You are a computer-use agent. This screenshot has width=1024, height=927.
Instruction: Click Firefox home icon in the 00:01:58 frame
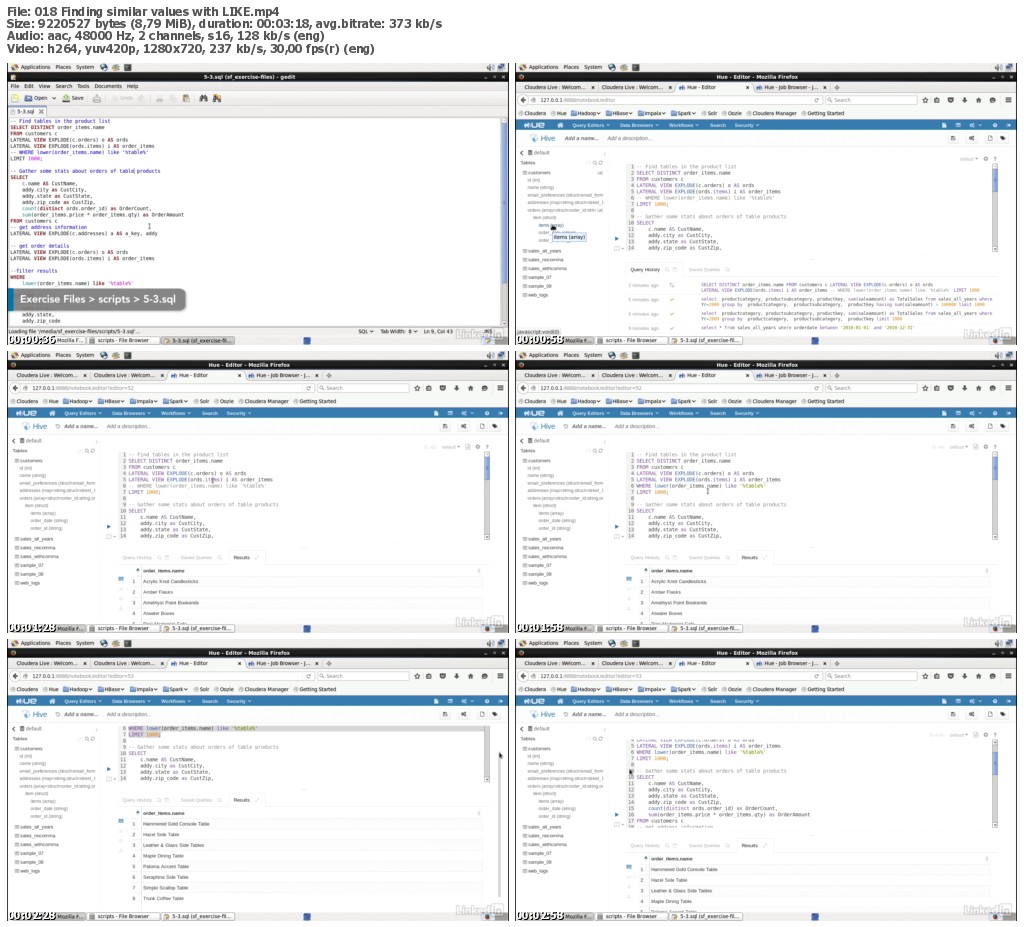pos(978,388)
